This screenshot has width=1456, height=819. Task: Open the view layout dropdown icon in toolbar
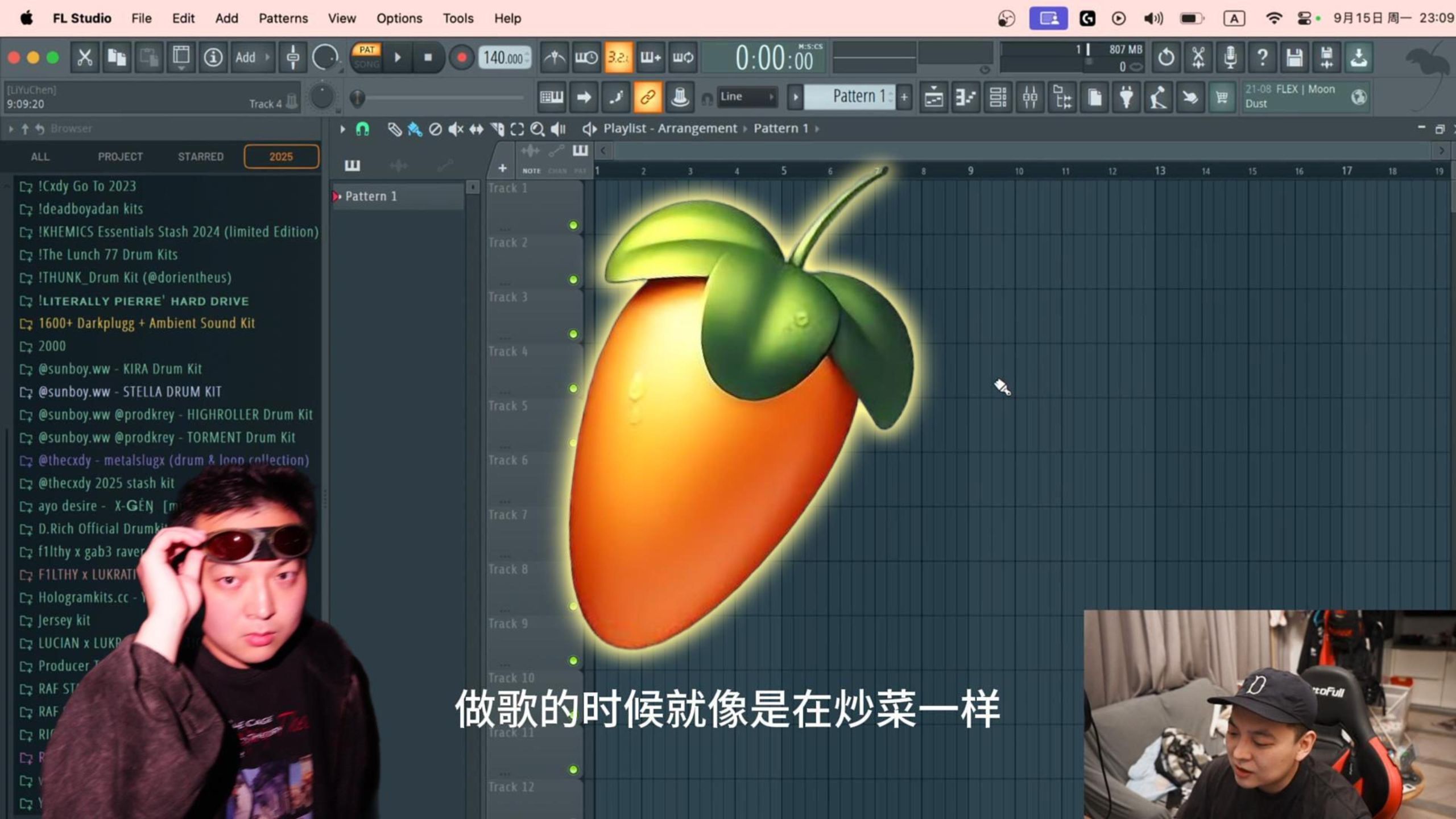coord(181,57)
